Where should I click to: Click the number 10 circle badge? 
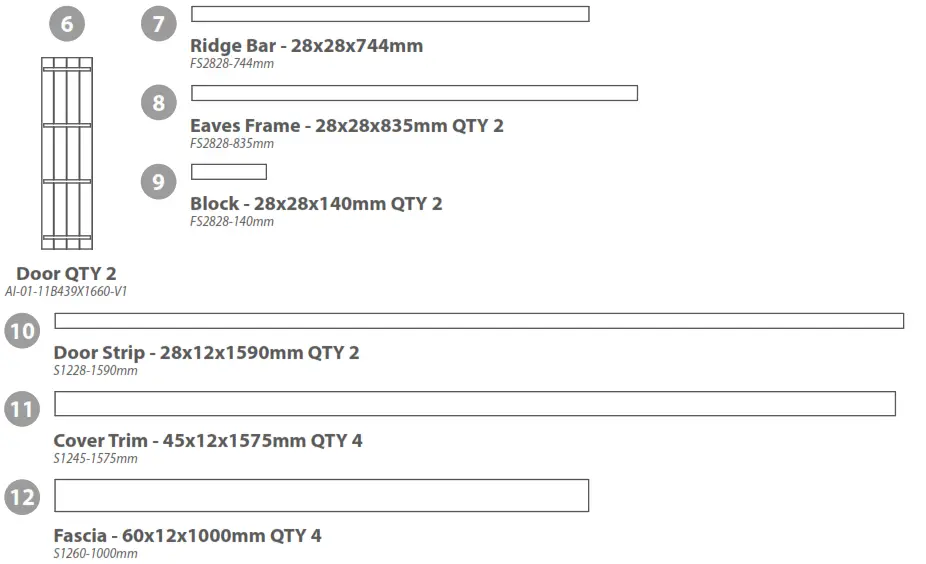pos(21,330)
